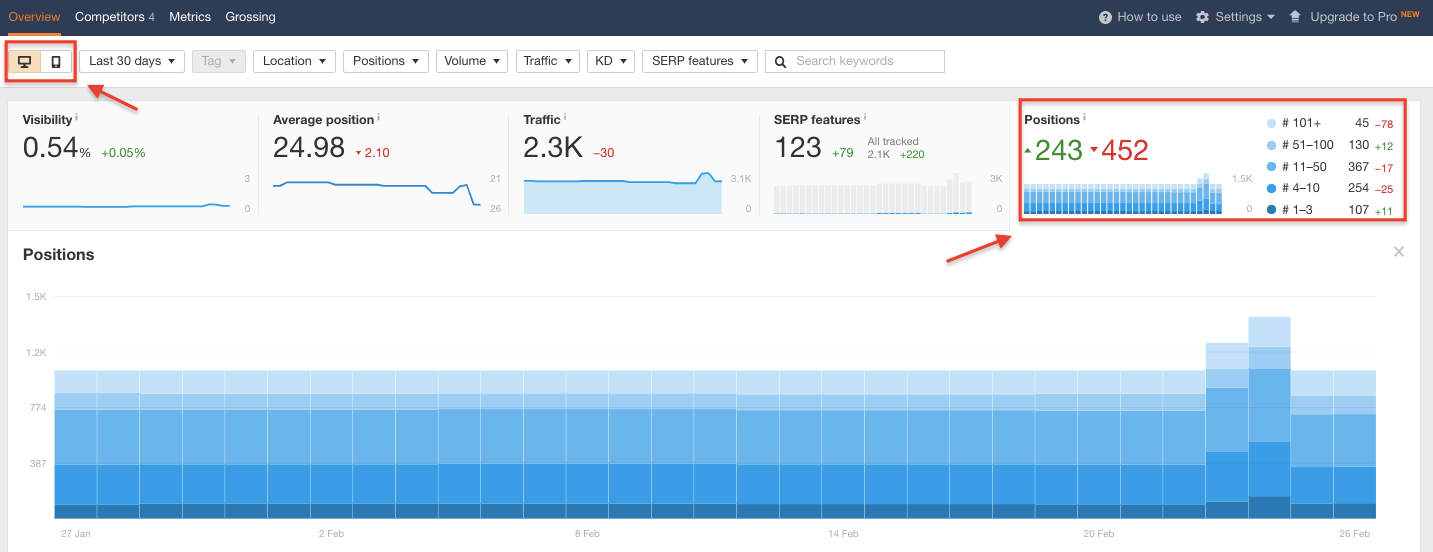Click the Positions card info icon
The image size is (1433, 552).
(x=1085, y=117)
